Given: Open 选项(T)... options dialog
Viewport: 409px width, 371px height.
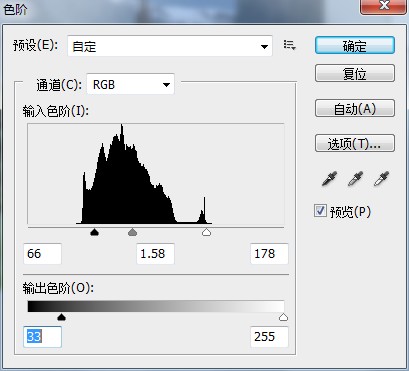Looking at the screenshot, I should [x=355, y=143].
